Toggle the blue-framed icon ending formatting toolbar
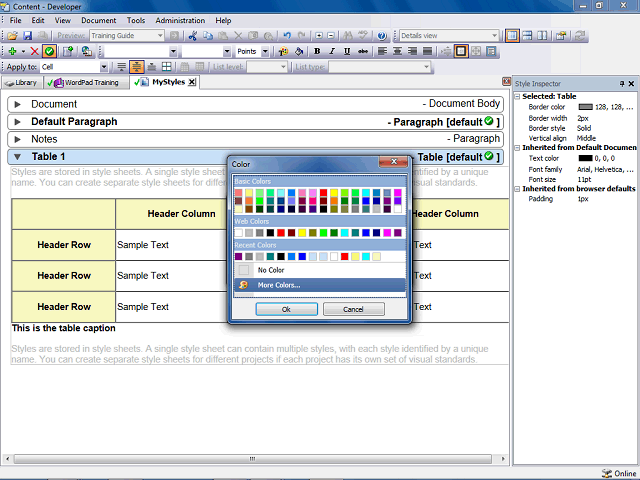The image size is (640, 480). 491,51
